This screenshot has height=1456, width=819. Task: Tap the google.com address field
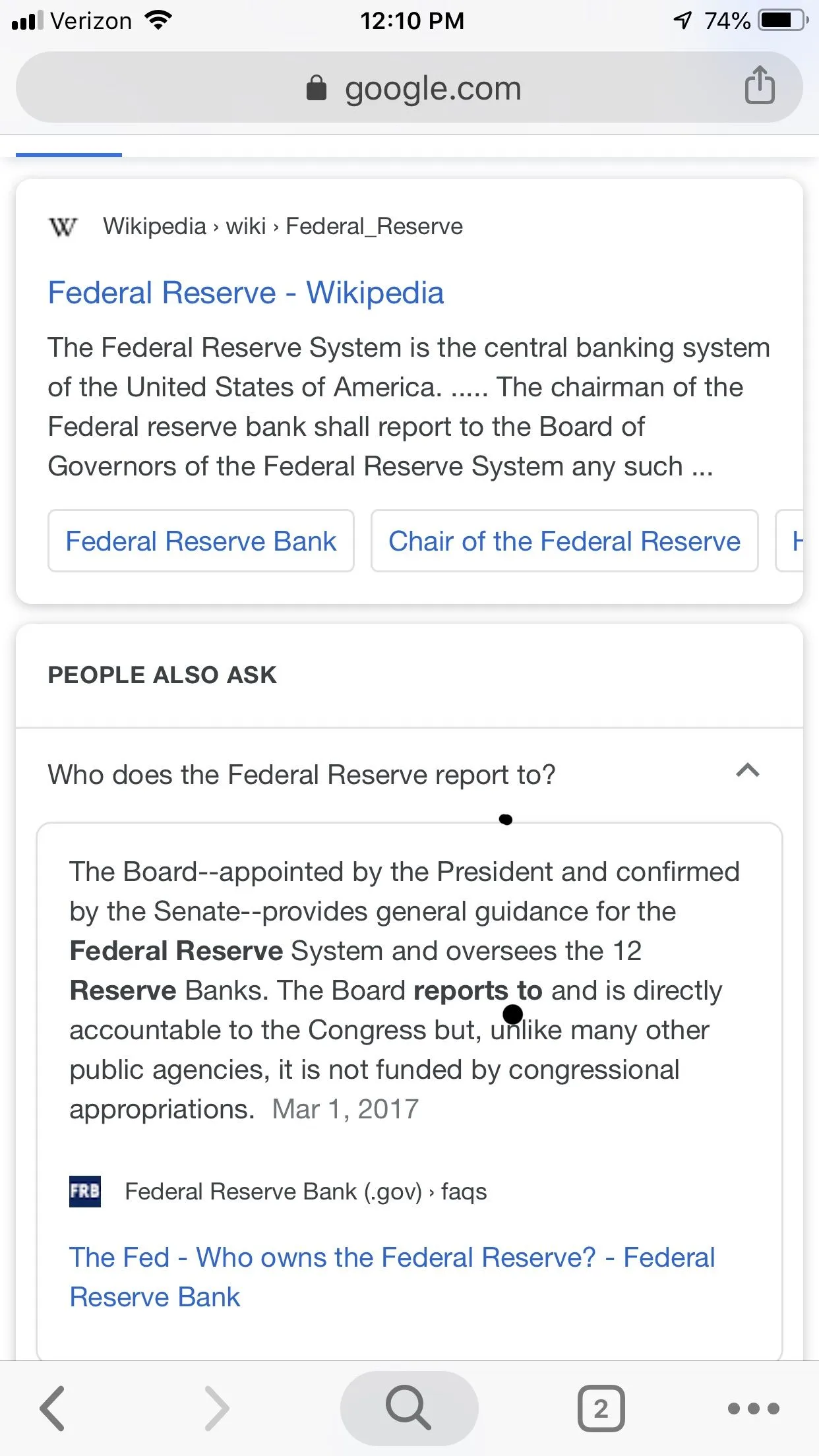[x=432, y=88]
